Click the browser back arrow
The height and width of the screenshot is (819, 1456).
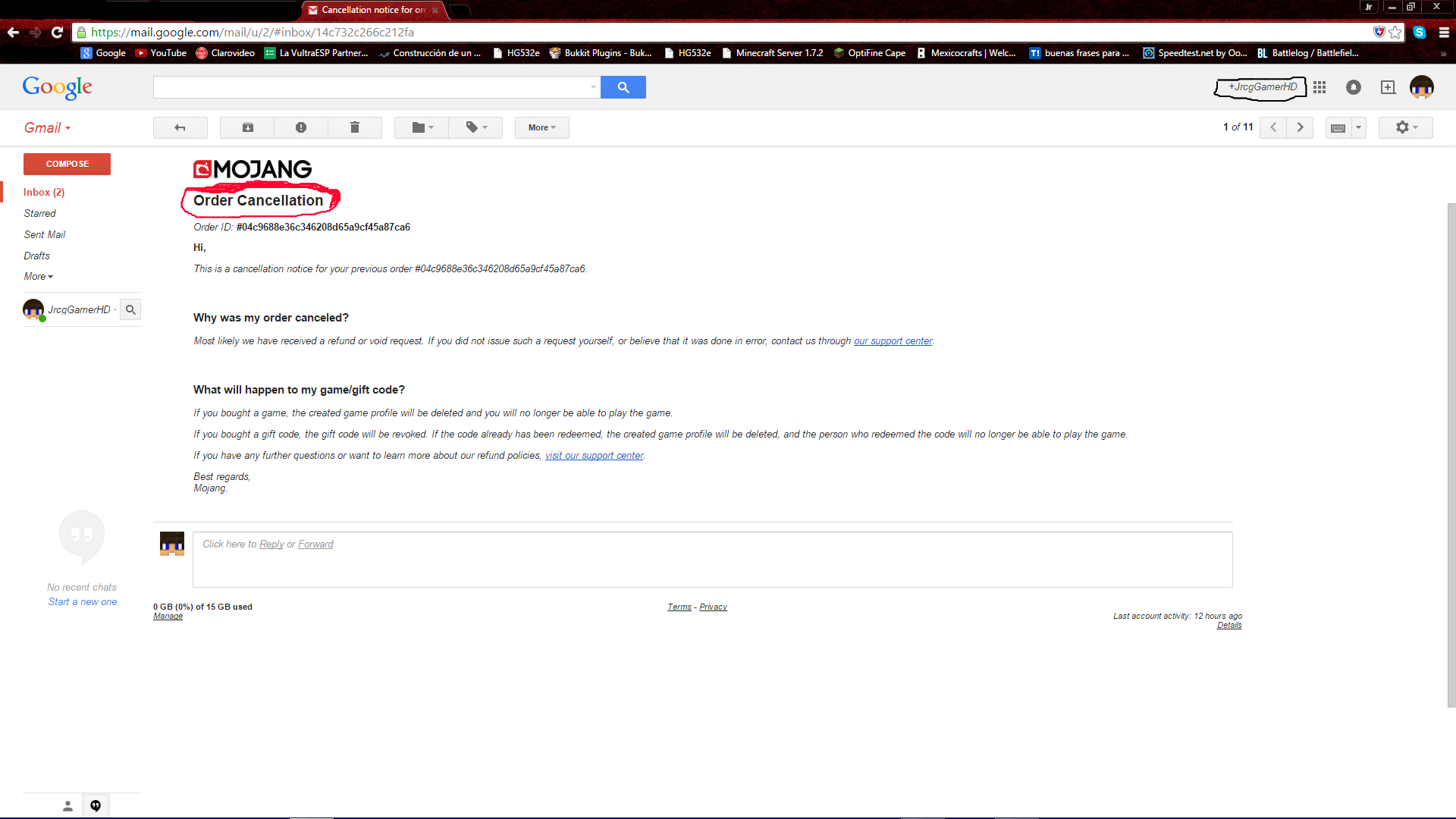tap(13, 33)
